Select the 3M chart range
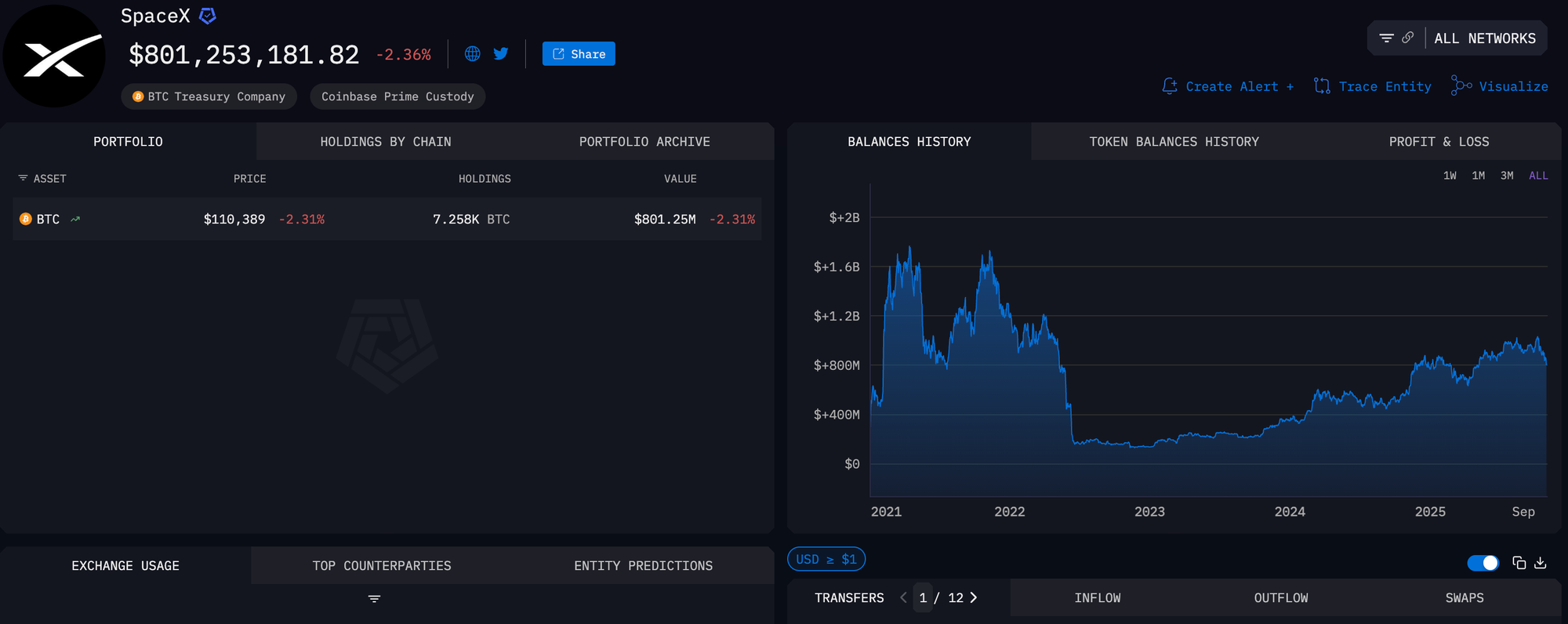 [x=1507, y=176]
